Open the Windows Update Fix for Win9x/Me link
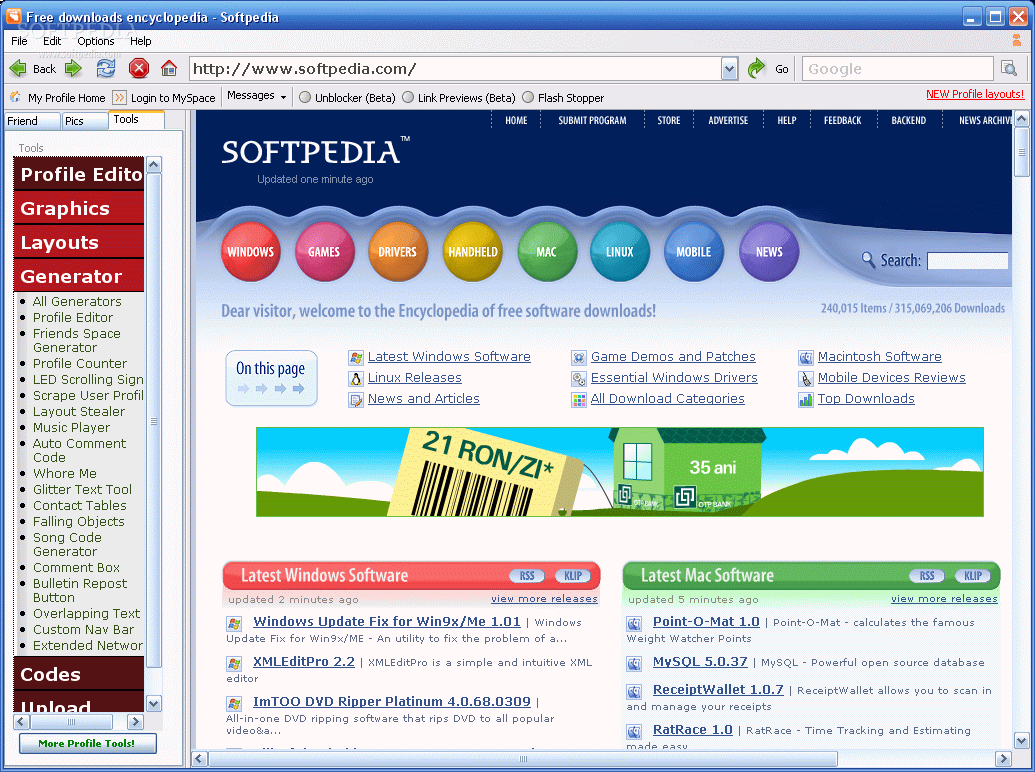Image resolution: width=1035 pixels, height=772 pixels. tap(387, 621)
